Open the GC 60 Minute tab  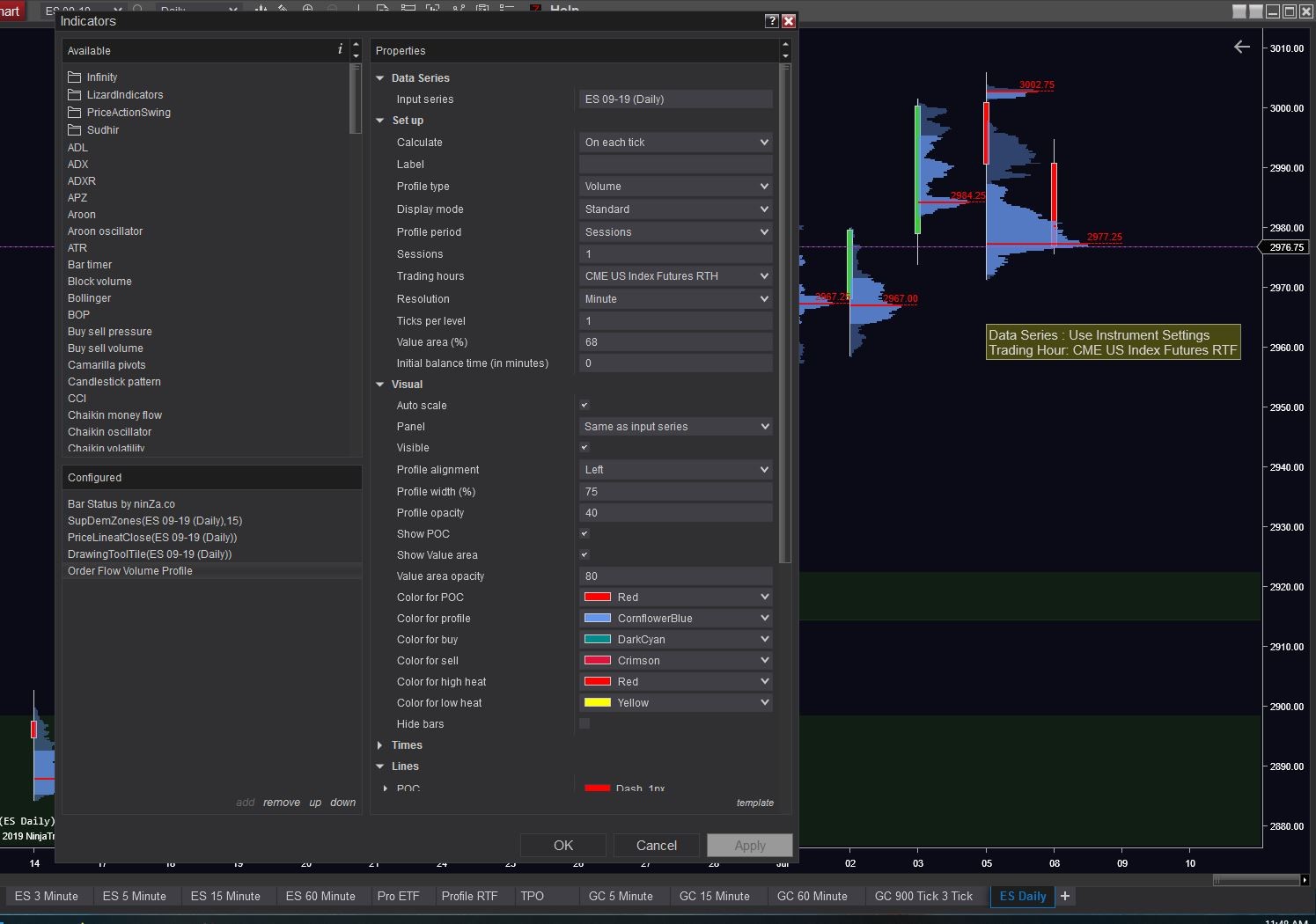point(812,896)
